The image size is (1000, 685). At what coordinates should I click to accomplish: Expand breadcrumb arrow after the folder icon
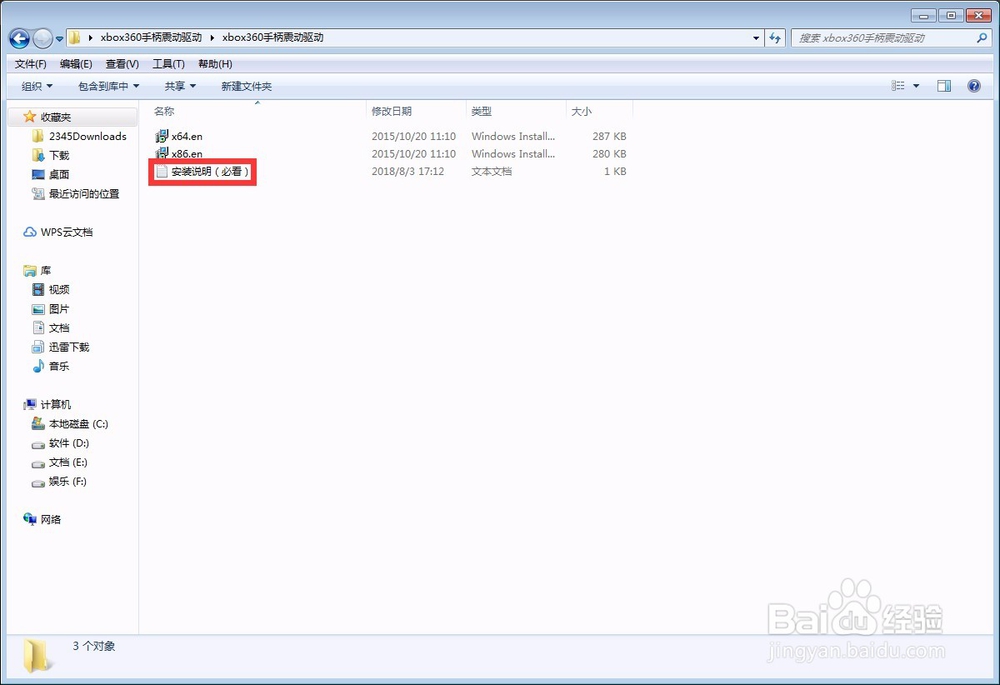click(91, 38)
